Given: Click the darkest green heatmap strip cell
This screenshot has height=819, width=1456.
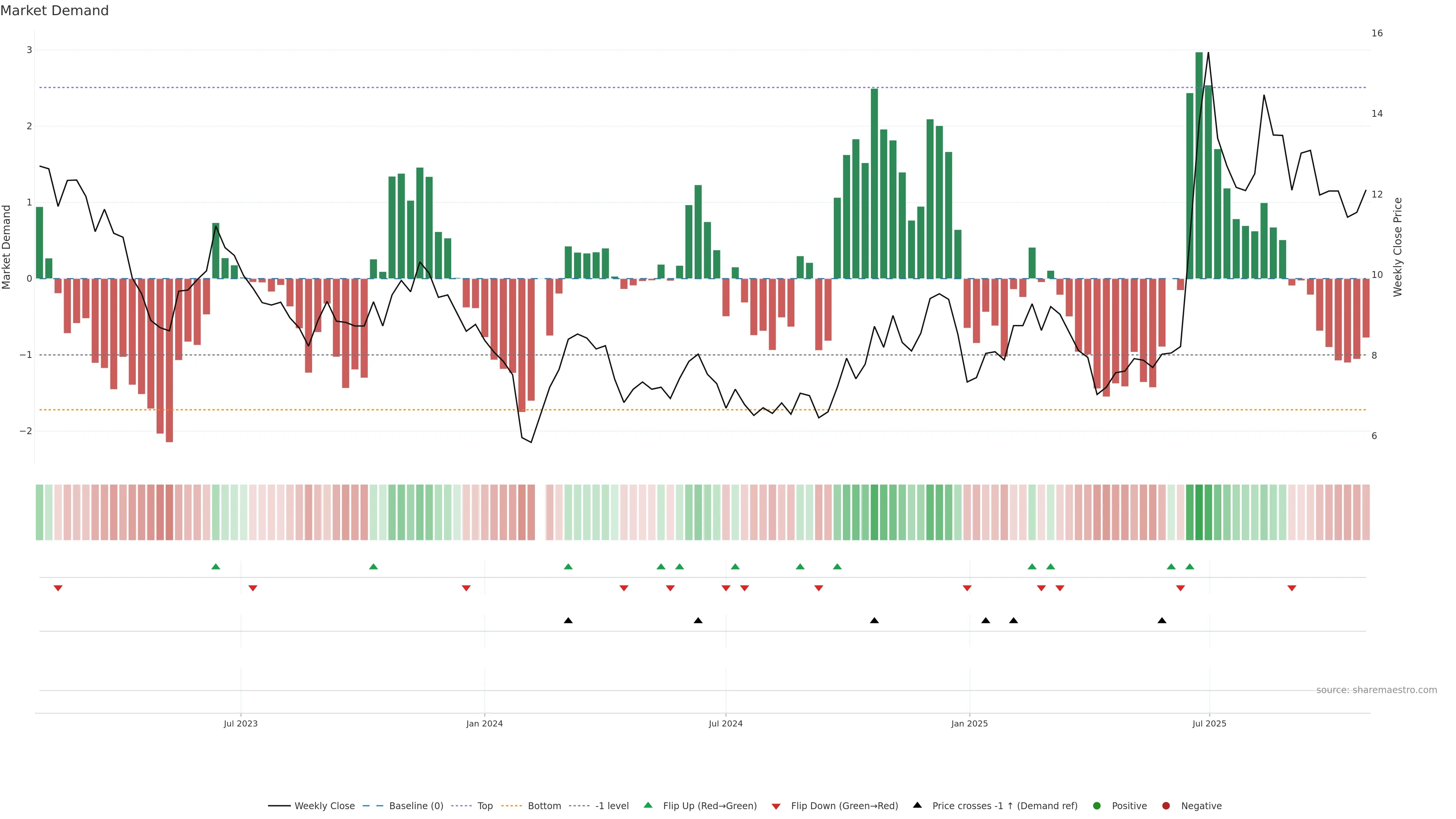Looking at the screenshot, I should [x=1199, y=512].
